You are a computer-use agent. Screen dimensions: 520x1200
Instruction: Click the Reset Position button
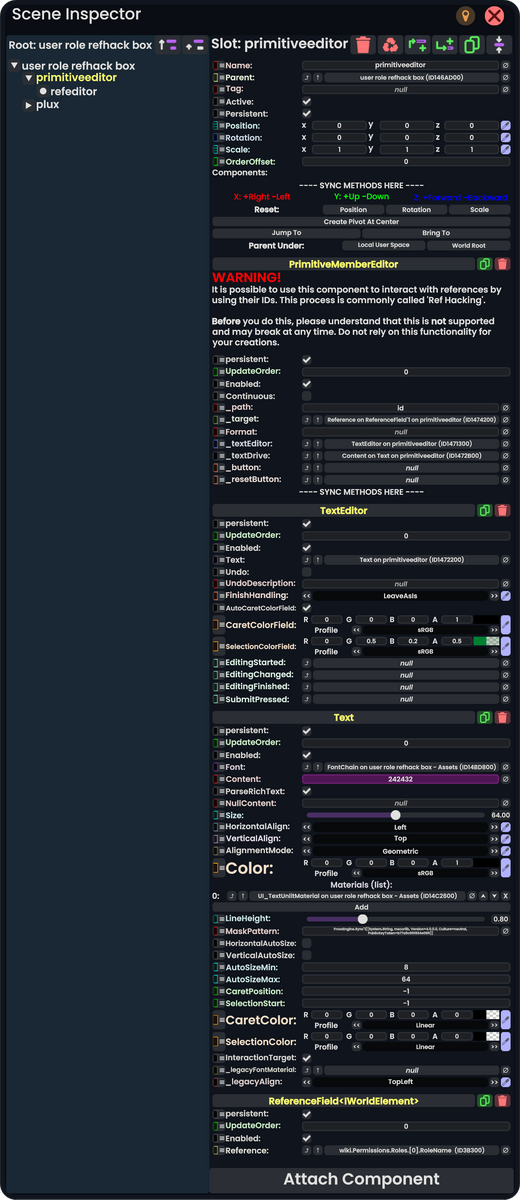coord(353,210)
